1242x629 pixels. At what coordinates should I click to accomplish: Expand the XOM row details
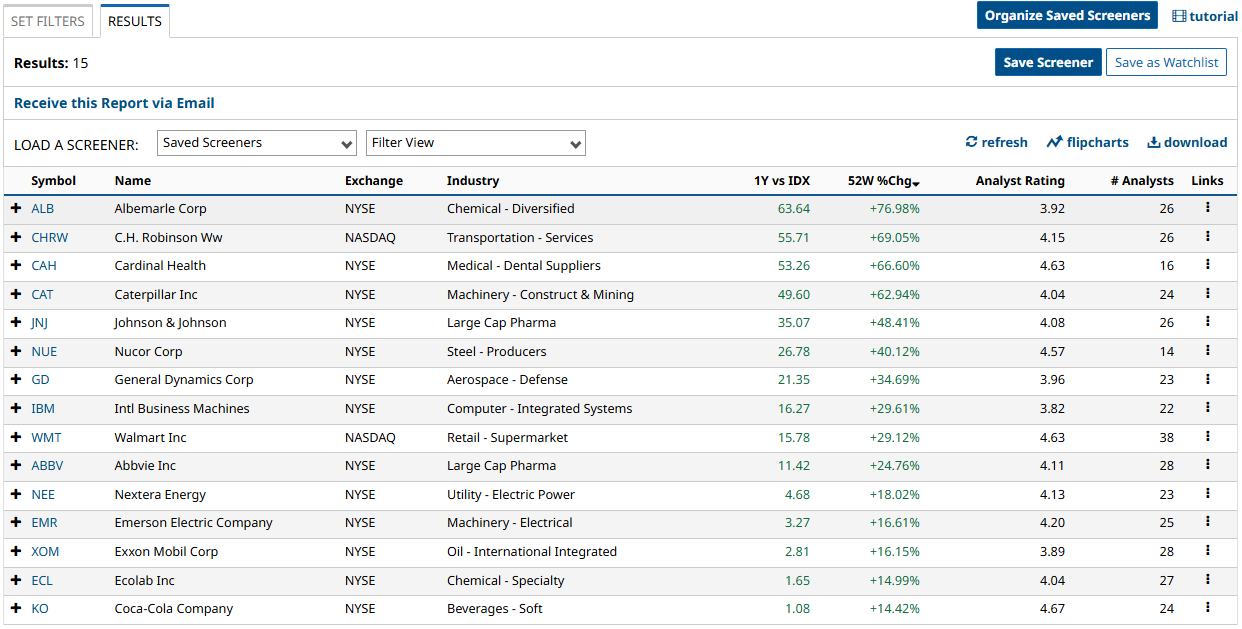pos(16,551)
